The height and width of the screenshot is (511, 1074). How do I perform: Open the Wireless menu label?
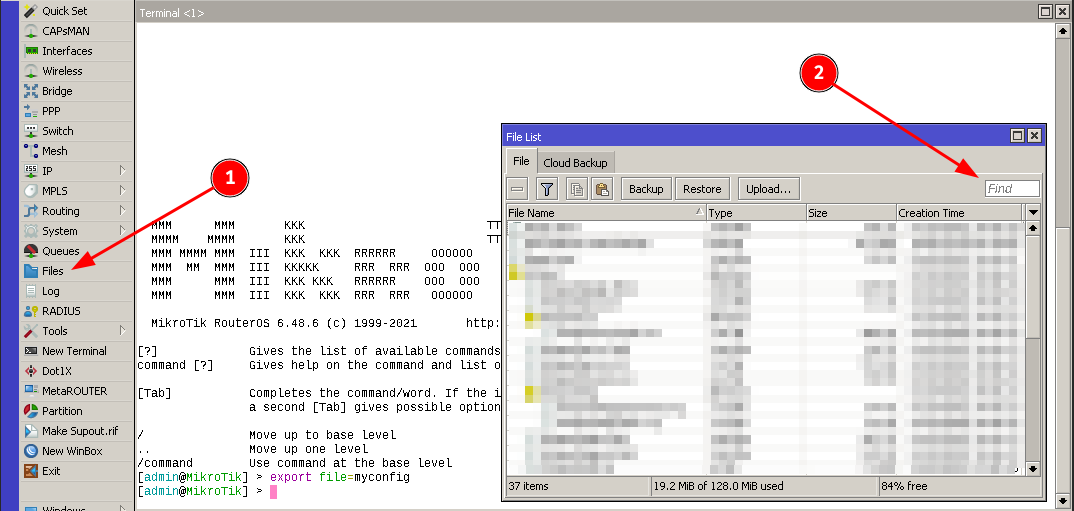[x=62, y=71]
